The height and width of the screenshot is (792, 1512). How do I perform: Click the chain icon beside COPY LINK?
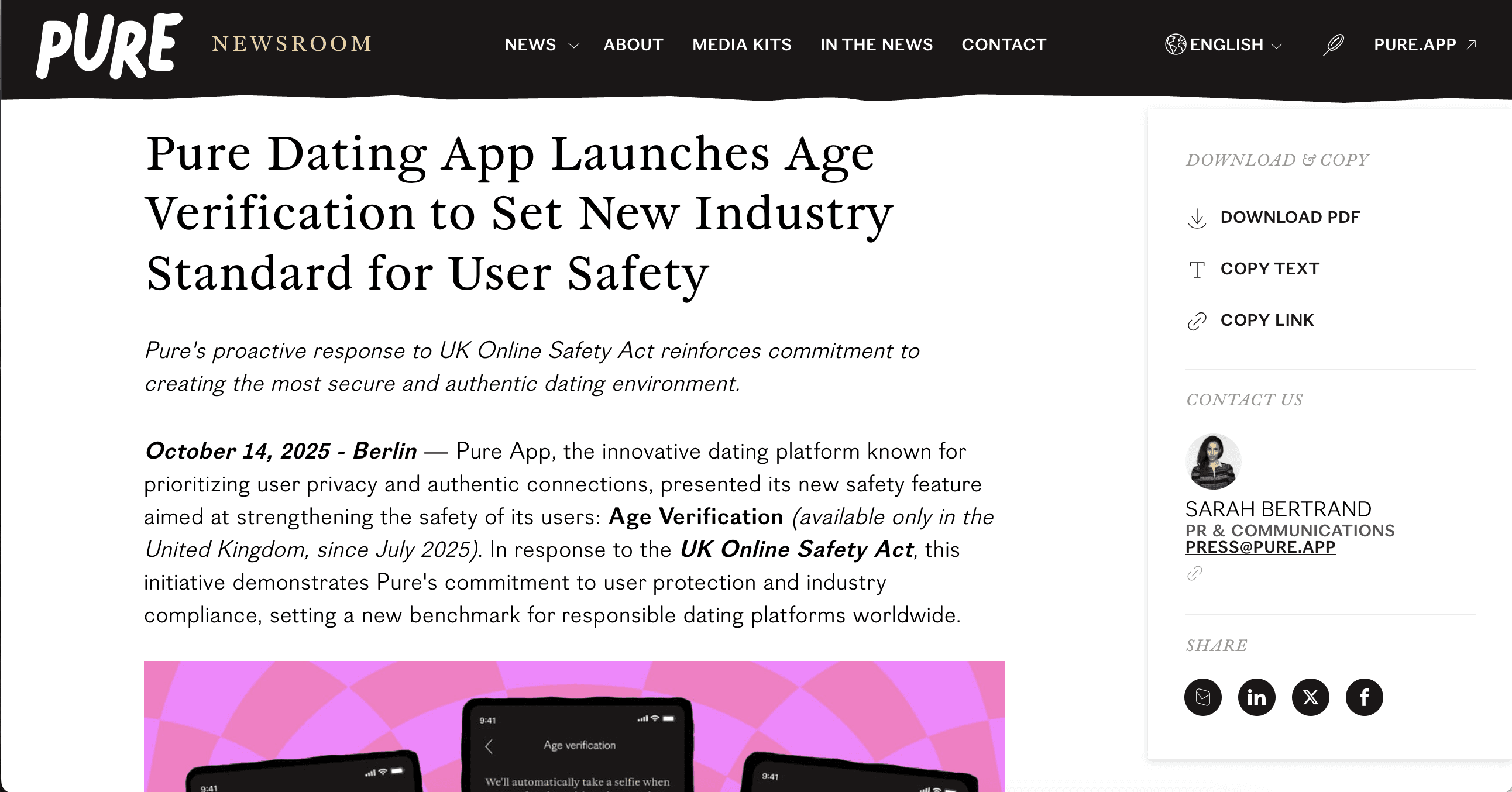(1197, 321)
